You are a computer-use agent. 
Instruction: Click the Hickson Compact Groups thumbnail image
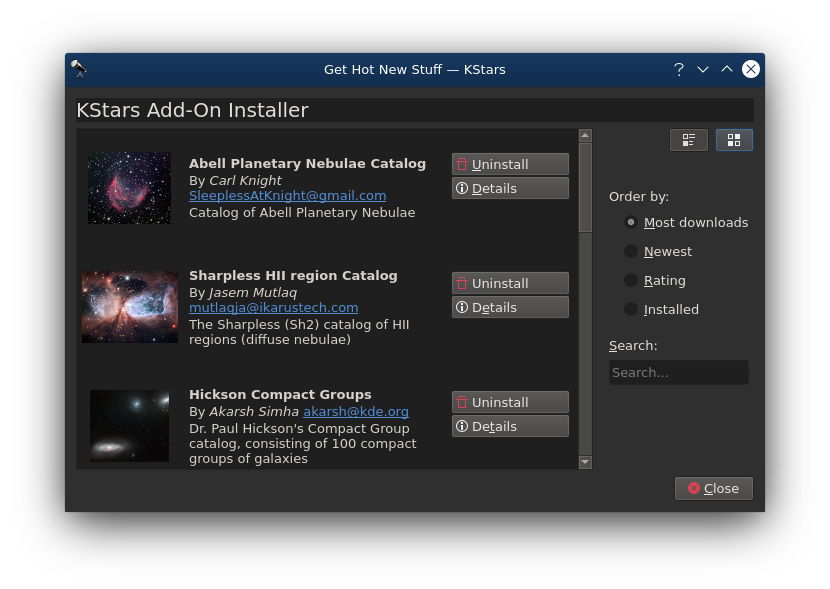click(x=129, y=426)
